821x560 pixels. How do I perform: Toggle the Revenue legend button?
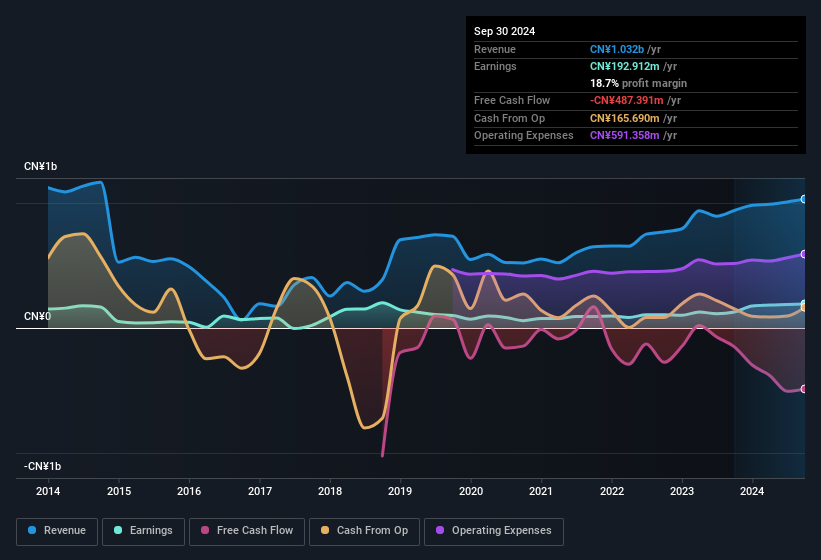(x=57, y=531)
